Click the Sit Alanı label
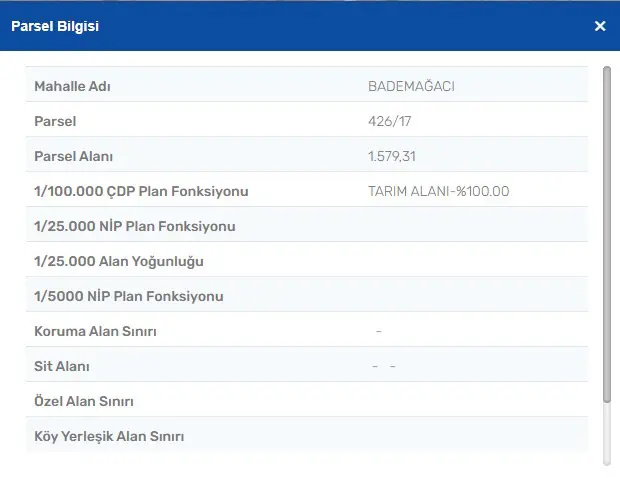This screenshot has width=620, height=478. [x=62, y=366]
